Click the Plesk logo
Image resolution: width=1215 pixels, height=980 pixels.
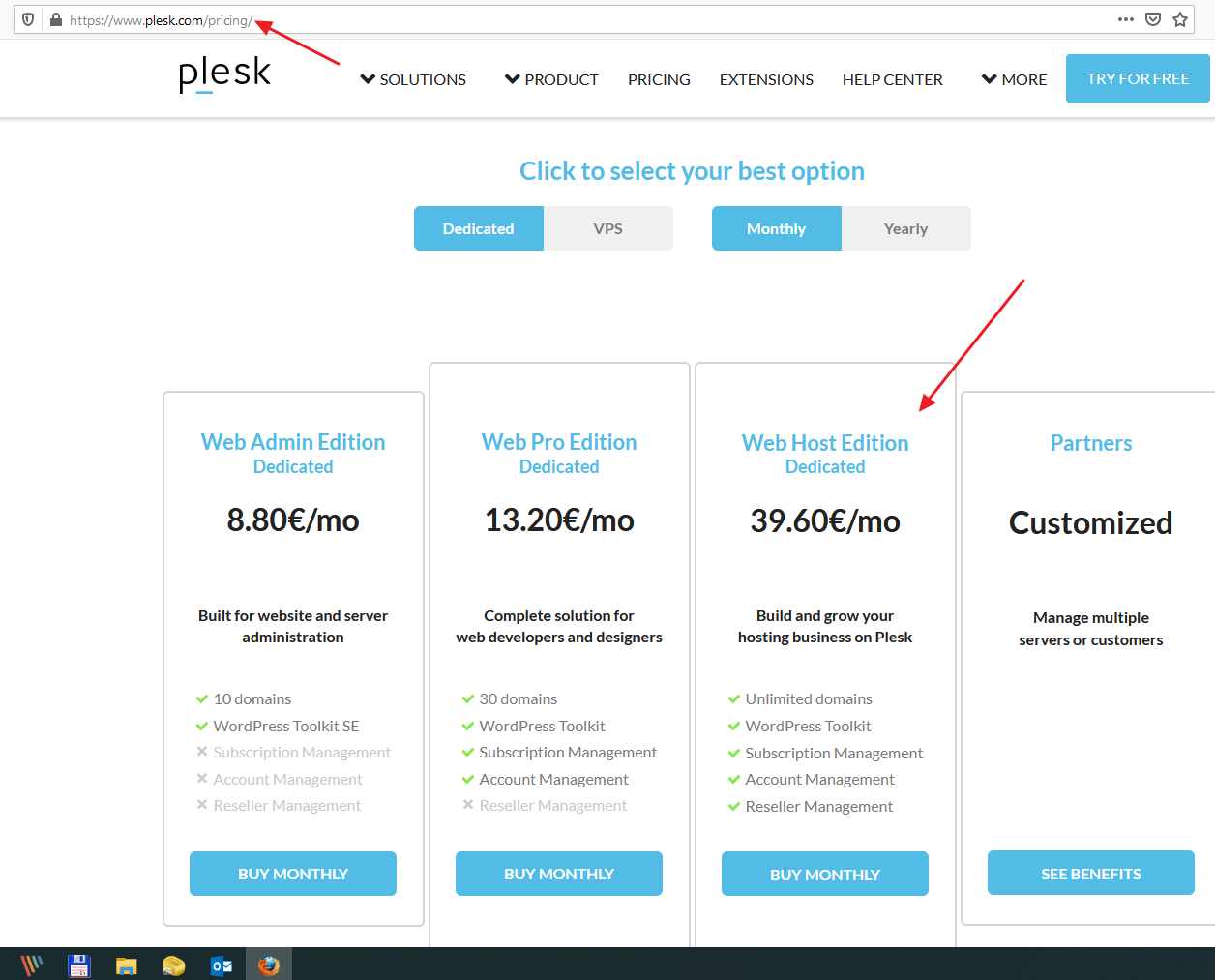click(224, 74)
